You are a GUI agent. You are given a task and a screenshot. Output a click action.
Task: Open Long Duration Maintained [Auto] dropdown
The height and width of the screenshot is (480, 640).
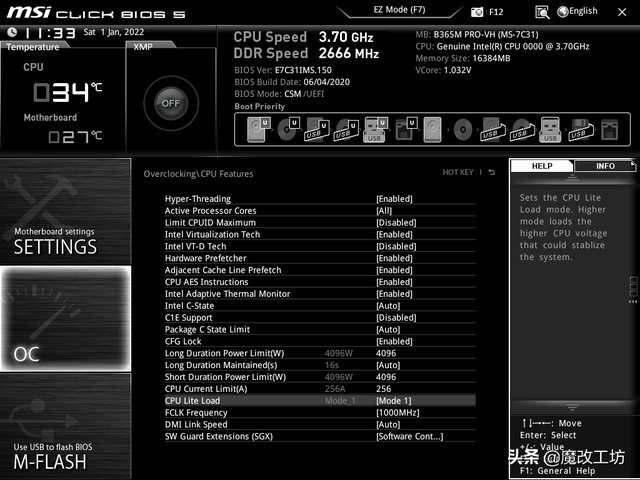[x=388, y=365]
